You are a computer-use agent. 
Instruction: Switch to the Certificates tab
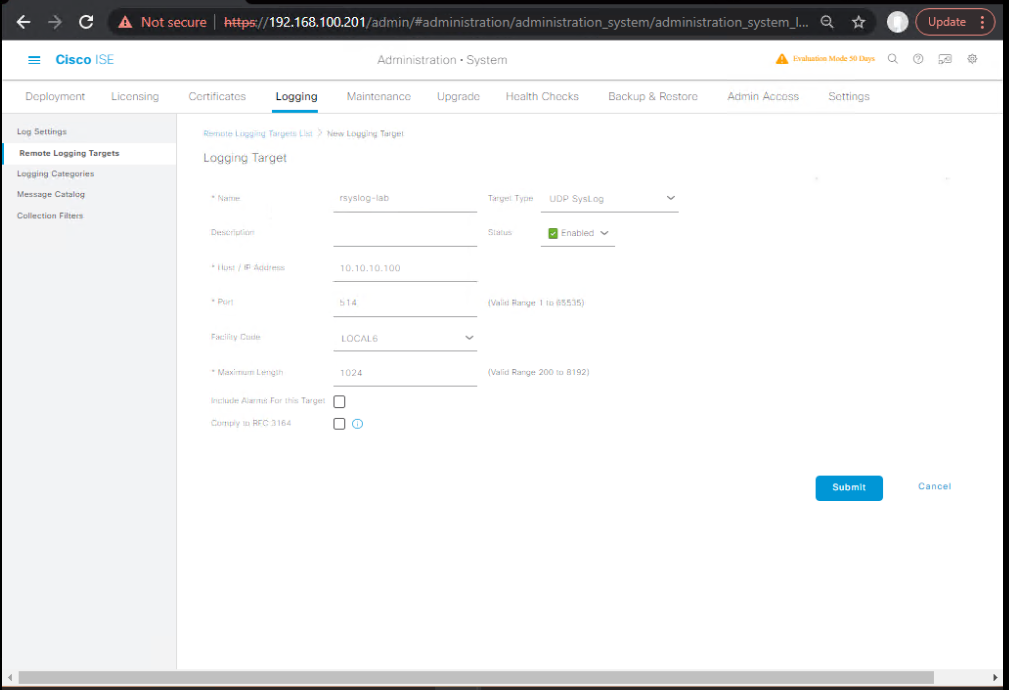[217, 96]
